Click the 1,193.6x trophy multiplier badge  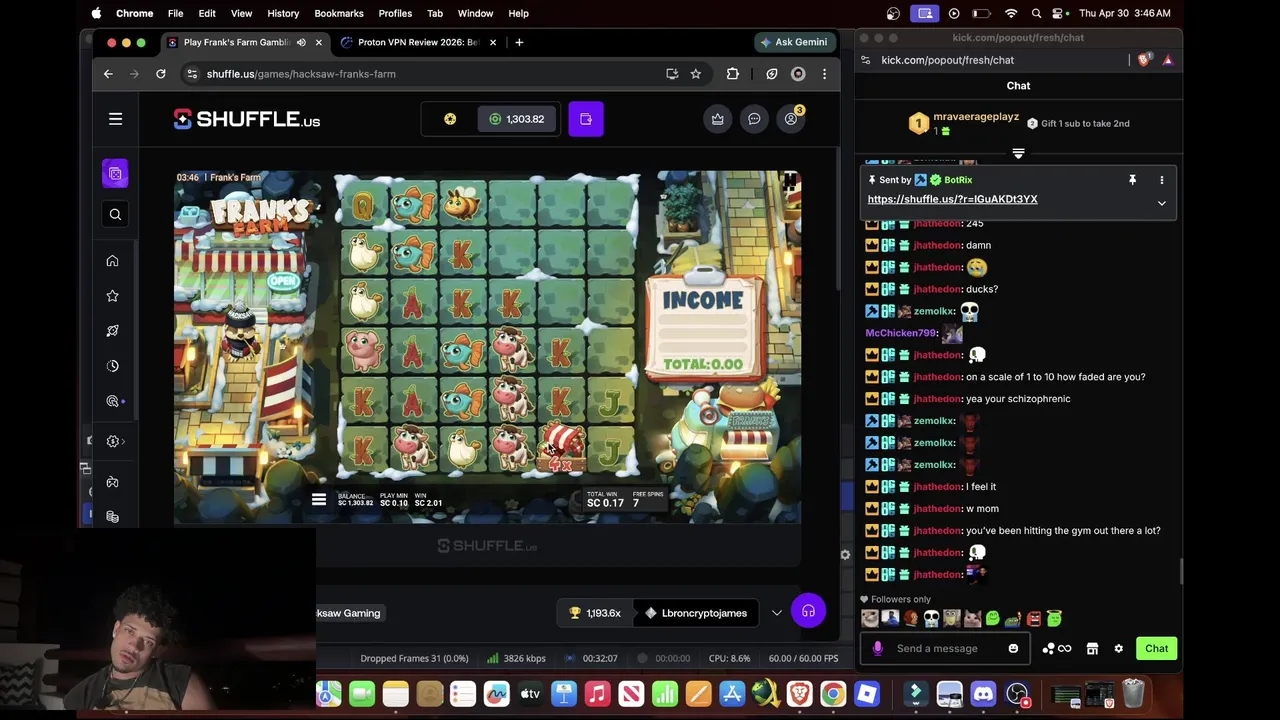(x=595, y=613)
